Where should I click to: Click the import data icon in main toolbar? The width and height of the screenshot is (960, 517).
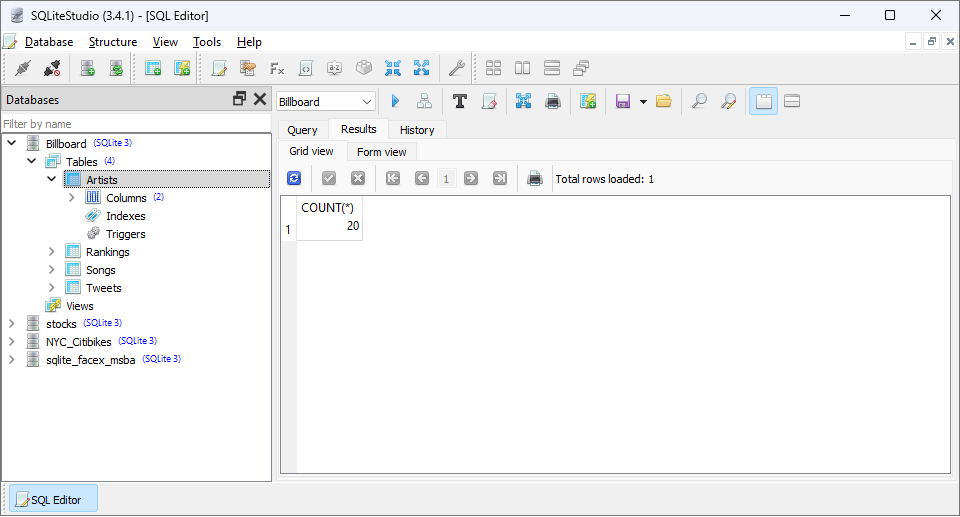392,68
